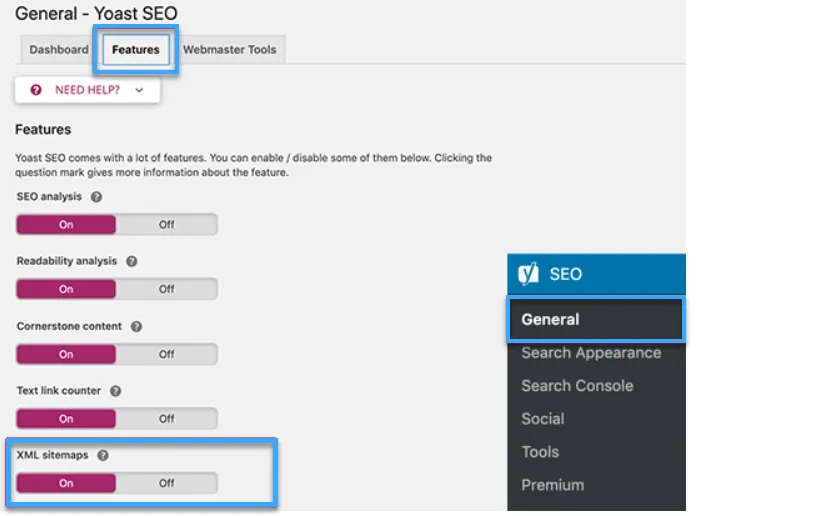840x516 pixels.
Task: Open Cornerstone content help question mark
Action: (x=136, y=326)
